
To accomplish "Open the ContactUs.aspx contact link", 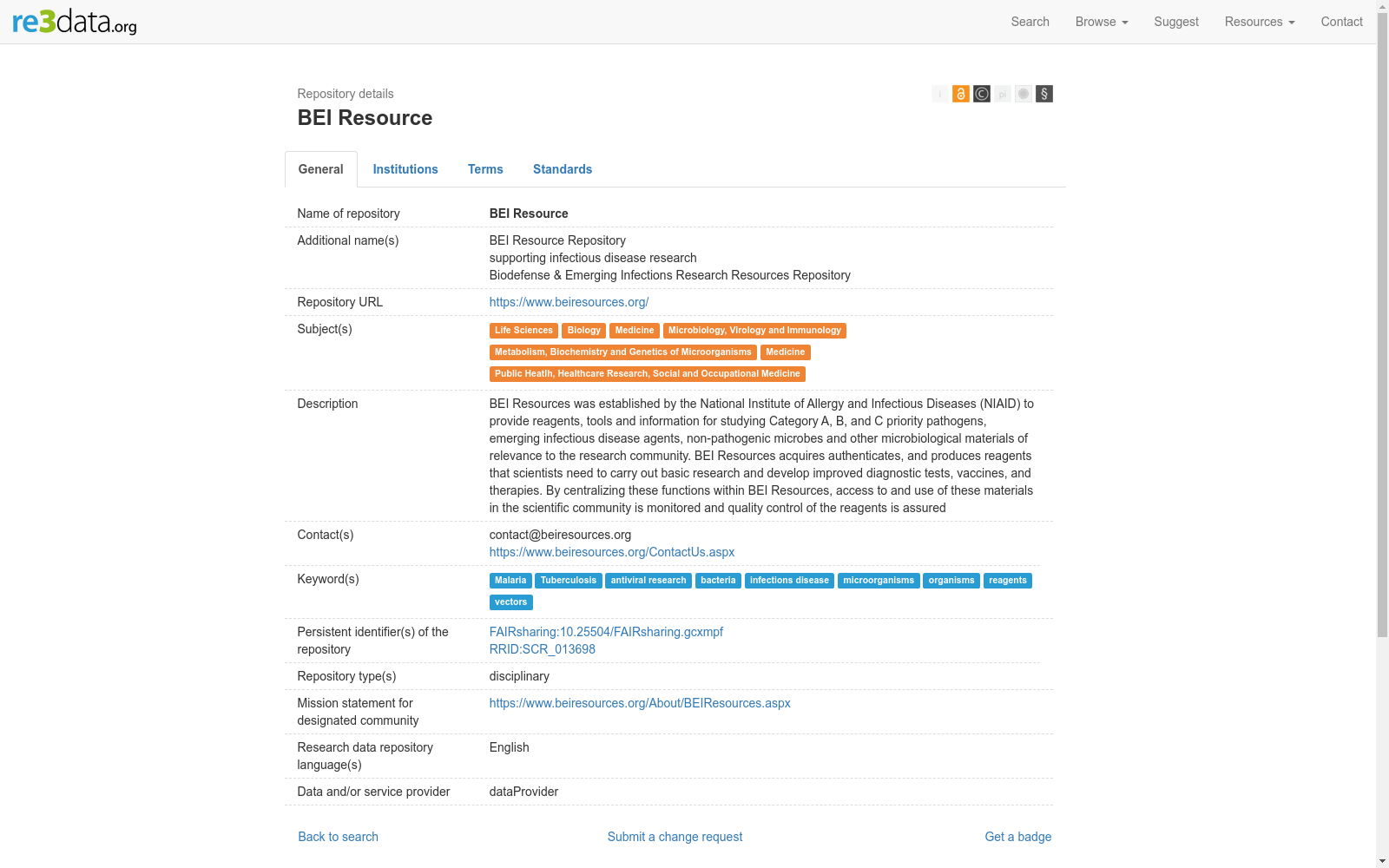I will 612,552.
